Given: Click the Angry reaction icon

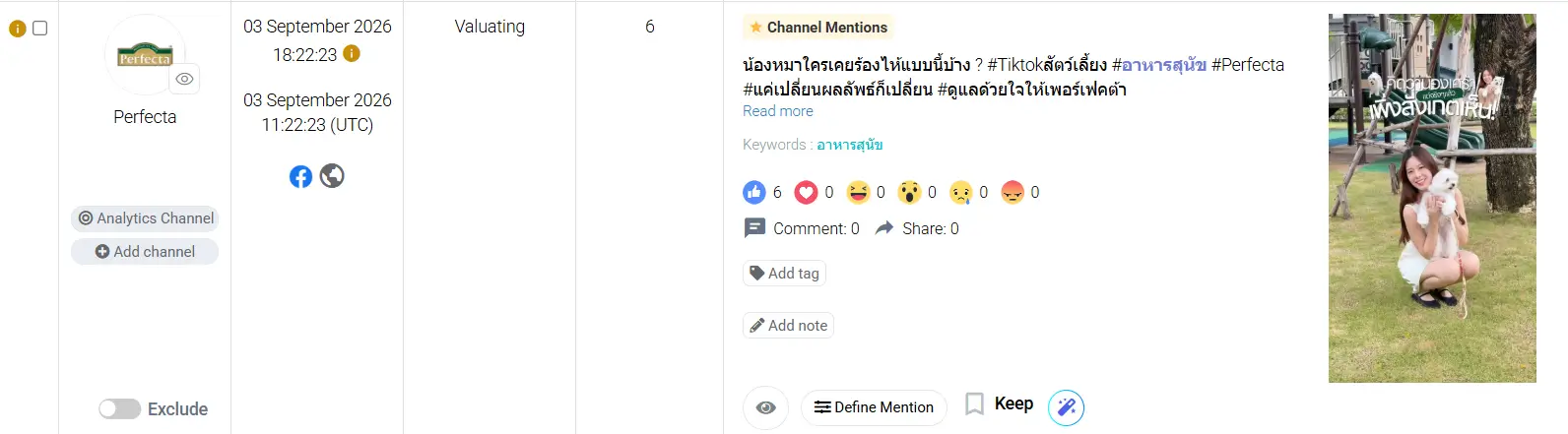Looking at the screenshot, I should (1013, 192).
